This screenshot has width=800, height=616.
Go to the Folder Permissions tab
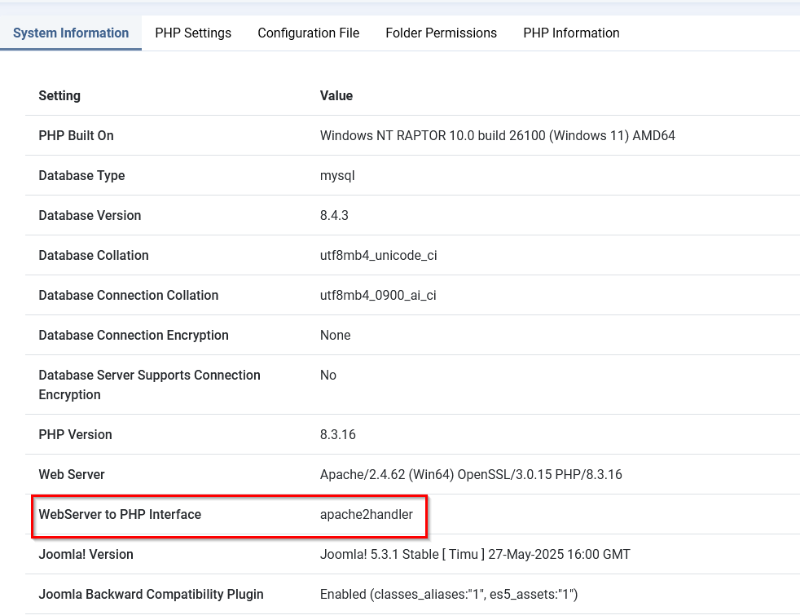point(441,33)
